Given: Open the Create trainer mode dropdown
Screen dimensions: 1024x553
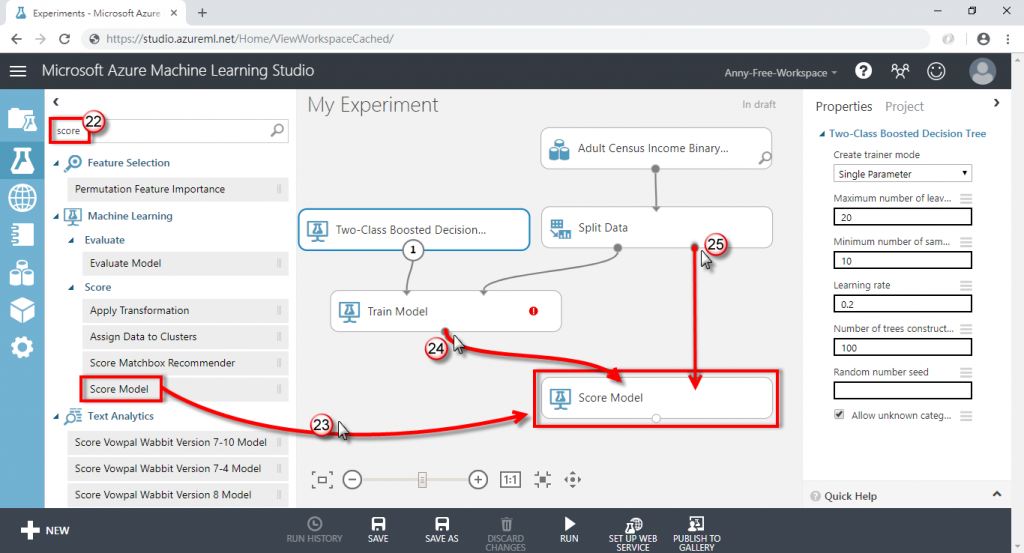Looking at the screenshot, I should click(902, 174).
